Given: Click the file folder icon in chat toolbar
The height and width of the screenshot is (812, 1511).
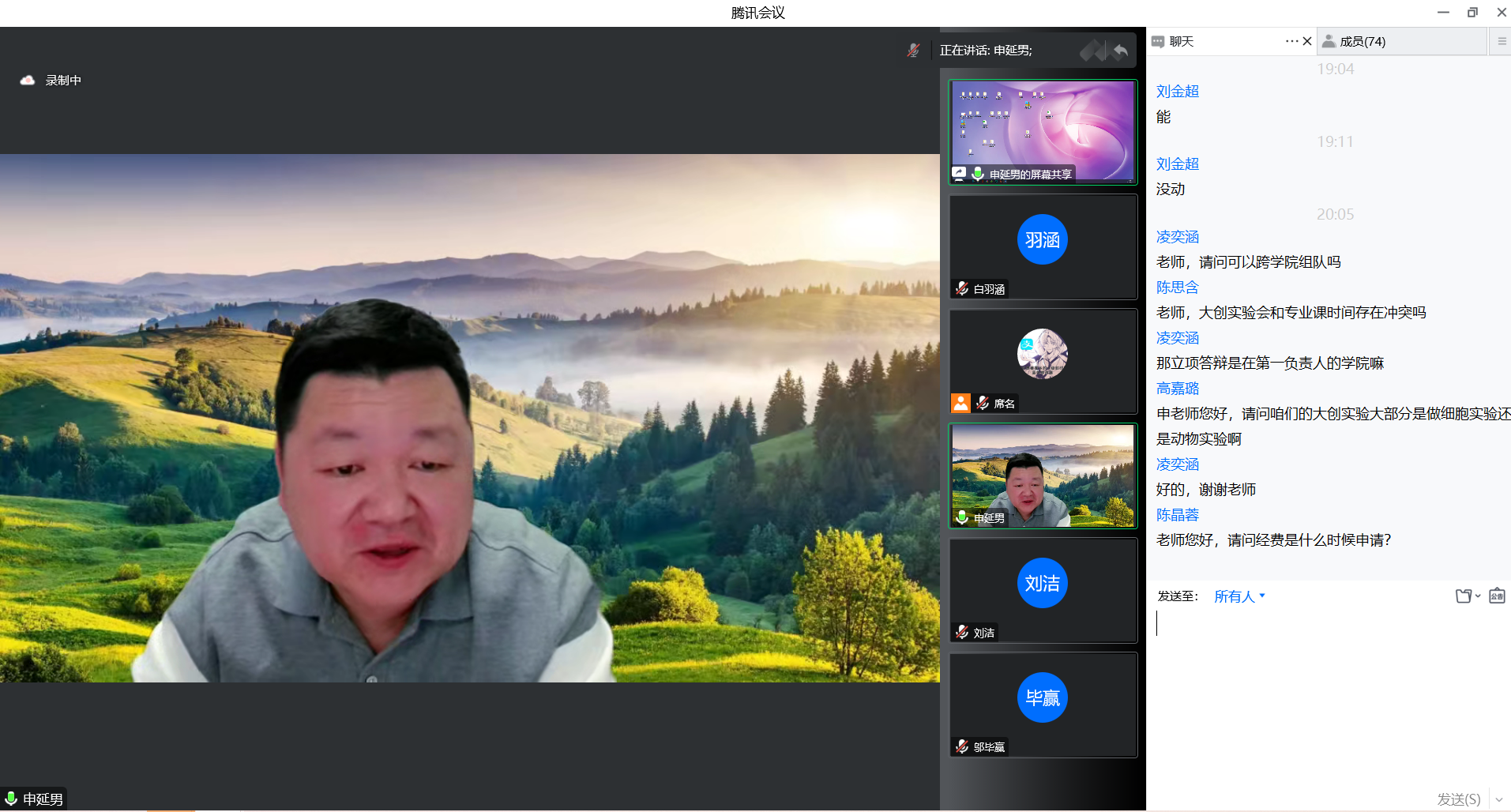Looking at the screenshot, I should coord(1463,596).
